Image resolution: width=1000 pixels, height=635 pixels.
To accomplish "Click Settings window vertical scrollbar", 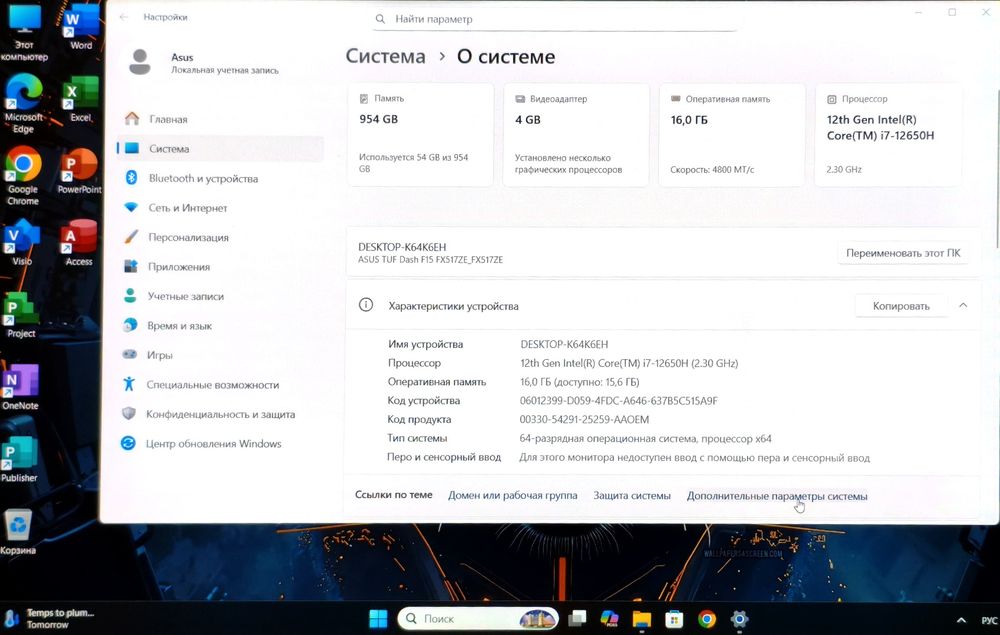I will tap(997, 169).
